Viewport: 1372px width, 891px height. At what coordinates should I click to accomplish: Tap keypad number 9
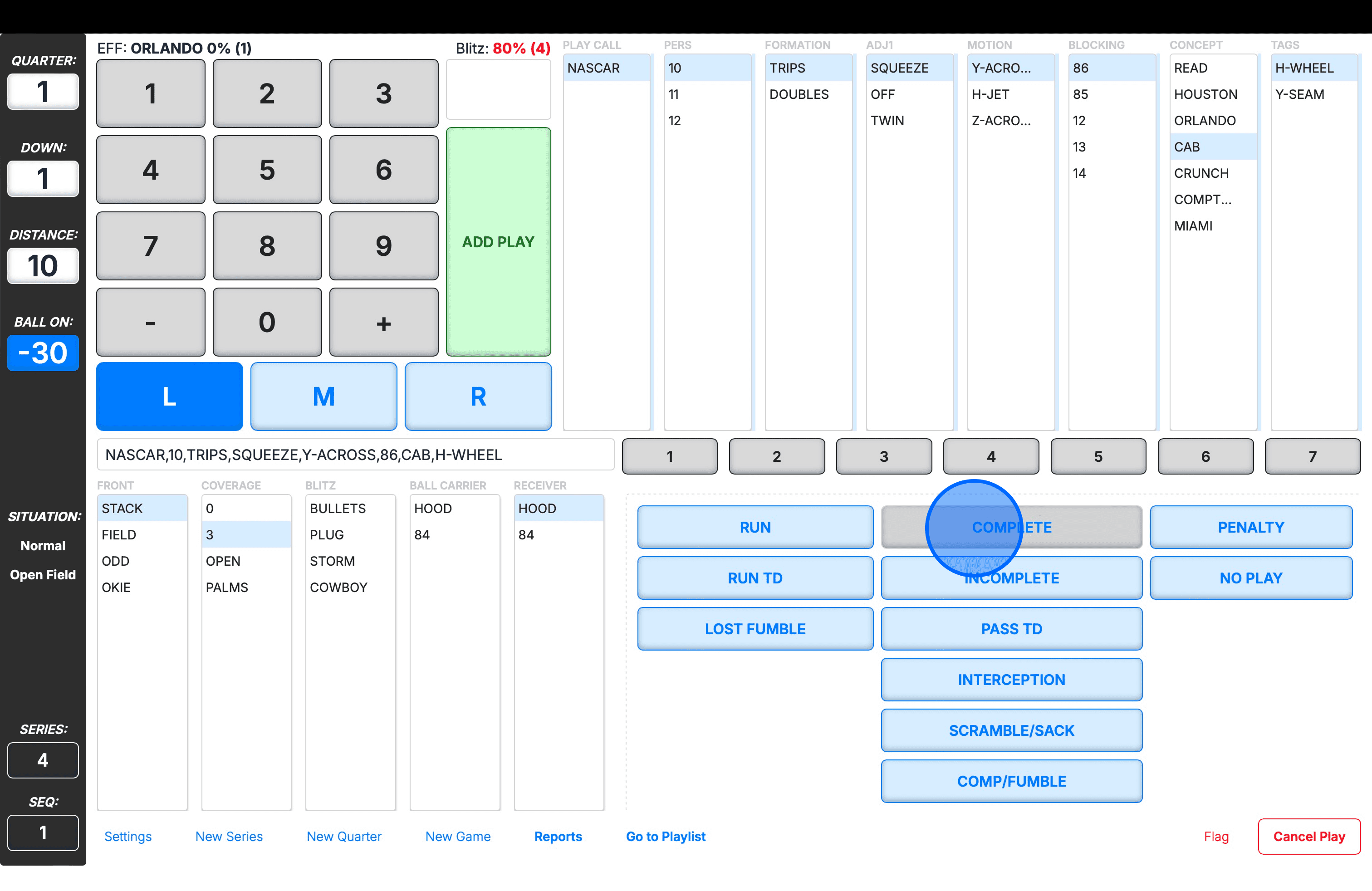click(x=384, y=245)
